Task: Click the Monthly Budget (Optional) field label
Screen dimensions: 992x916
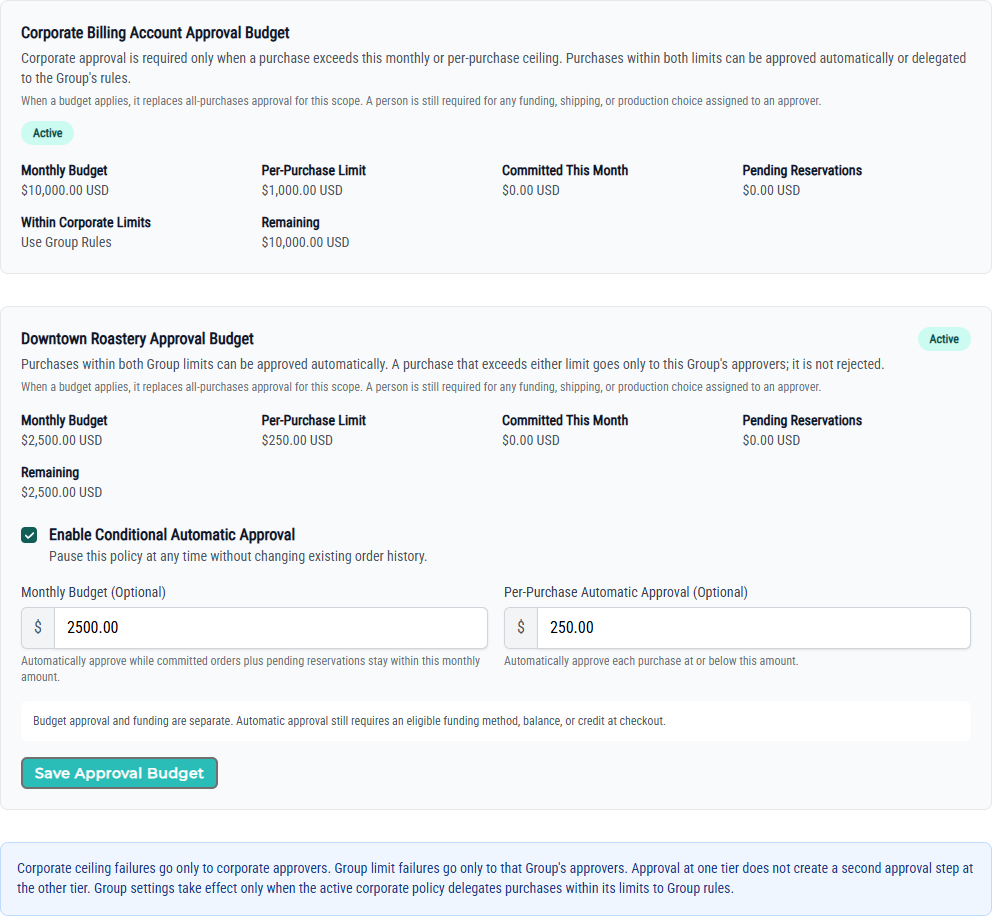Action: 94,592
